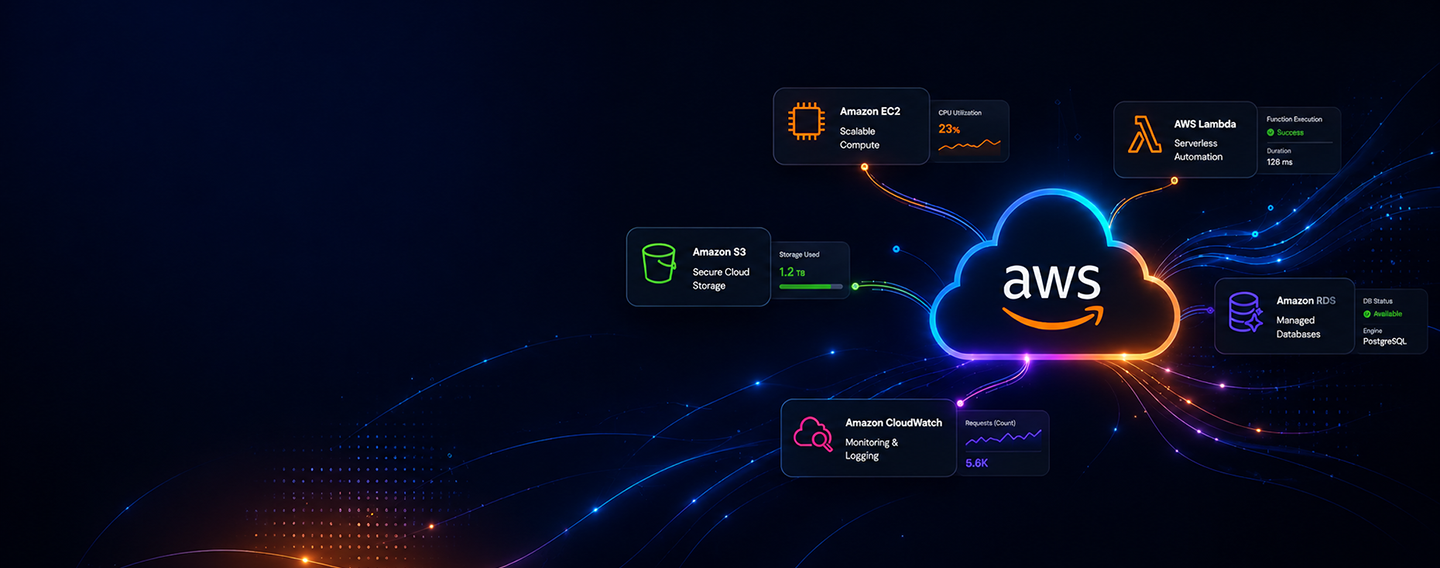Click the Requests (Count) label

coord(989,422)
